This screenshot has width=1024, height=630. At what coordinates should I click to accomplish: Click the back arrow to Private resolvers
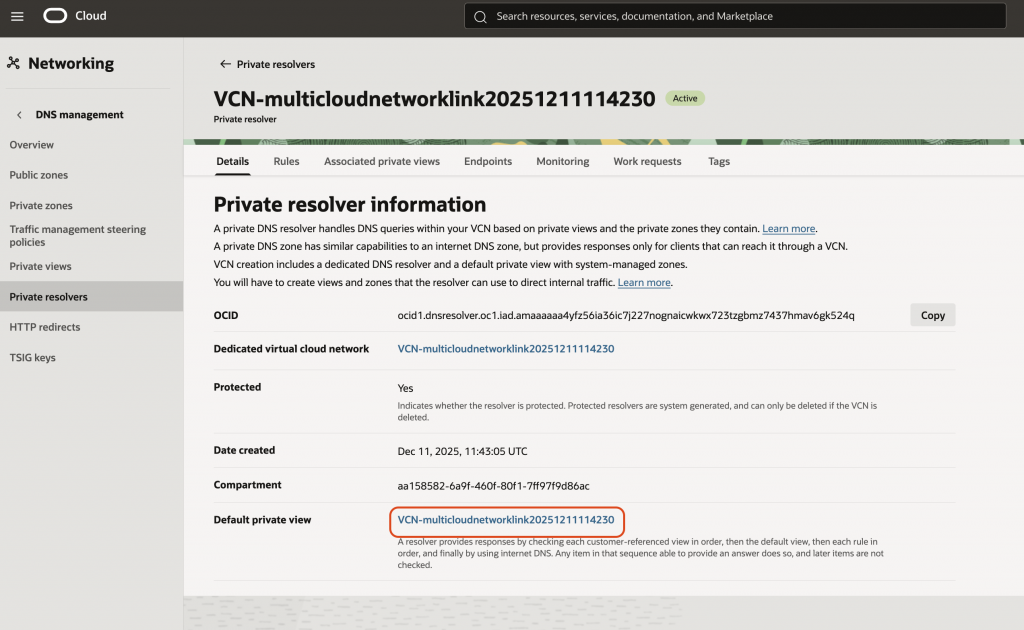225,64
